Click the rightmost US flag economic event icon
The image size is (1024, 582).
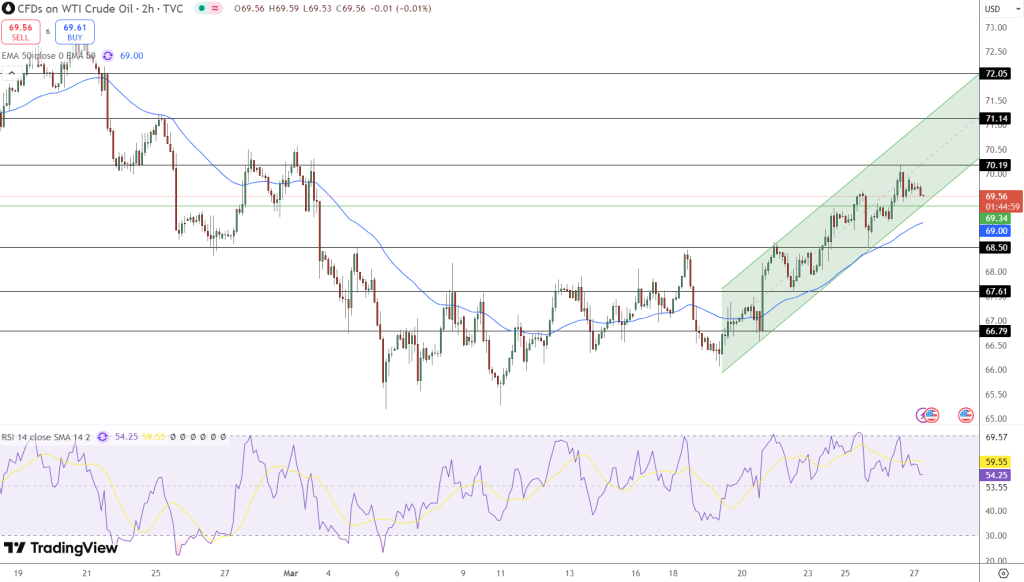point(966,414)
